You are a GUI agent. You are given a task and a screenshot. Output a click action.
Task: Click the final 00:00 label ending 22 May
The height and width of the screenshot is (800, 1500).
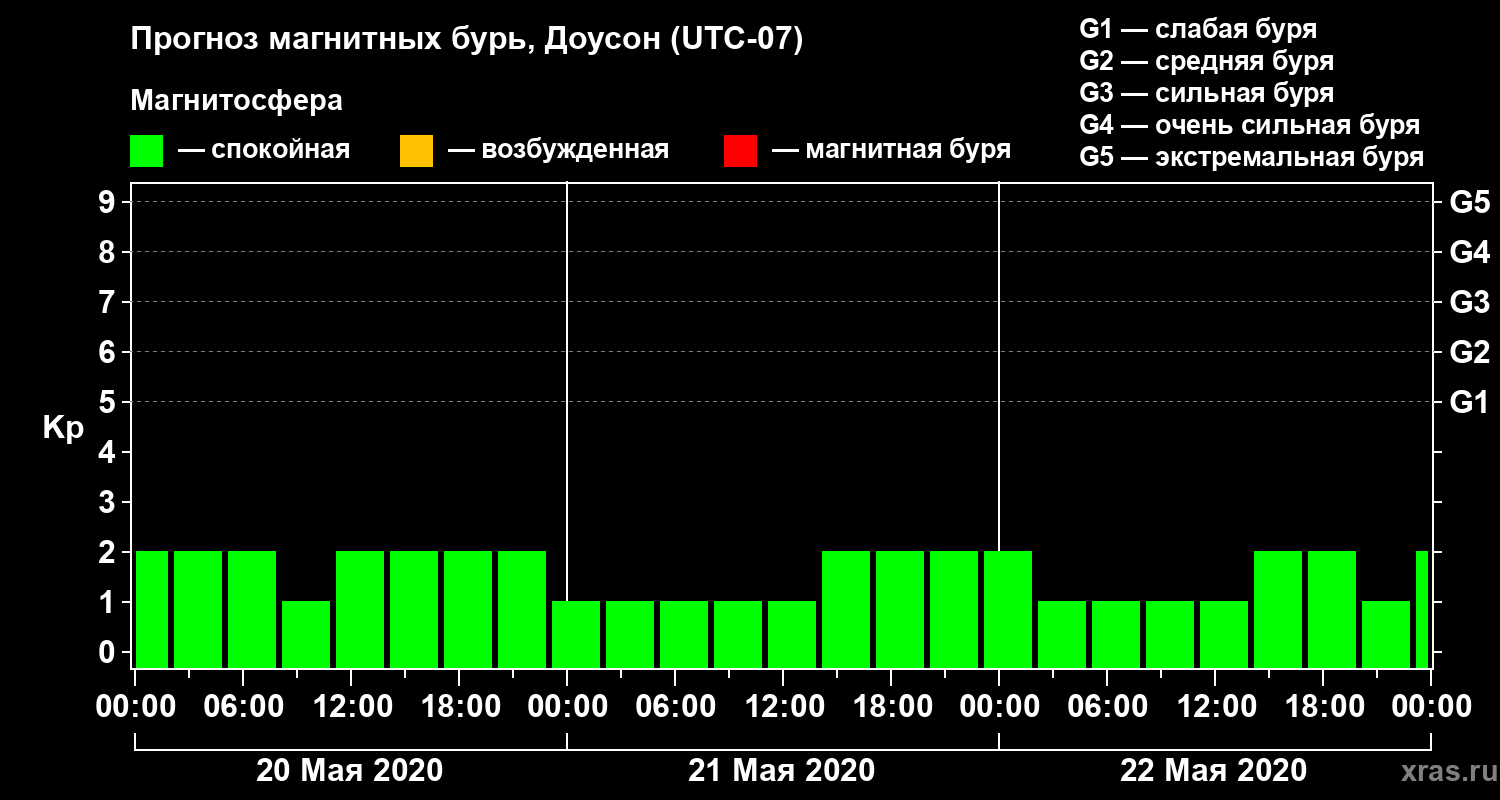(1431, 707)
